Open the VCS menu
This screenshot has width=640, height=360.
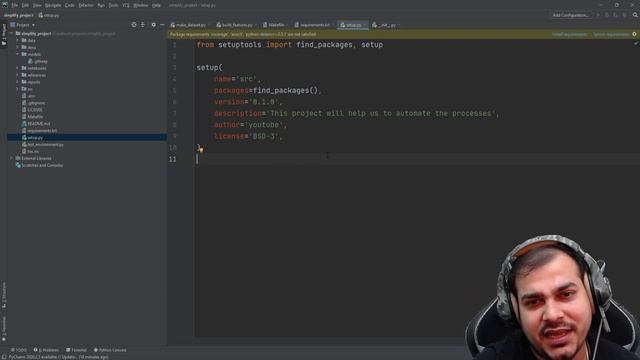point(126,5)
